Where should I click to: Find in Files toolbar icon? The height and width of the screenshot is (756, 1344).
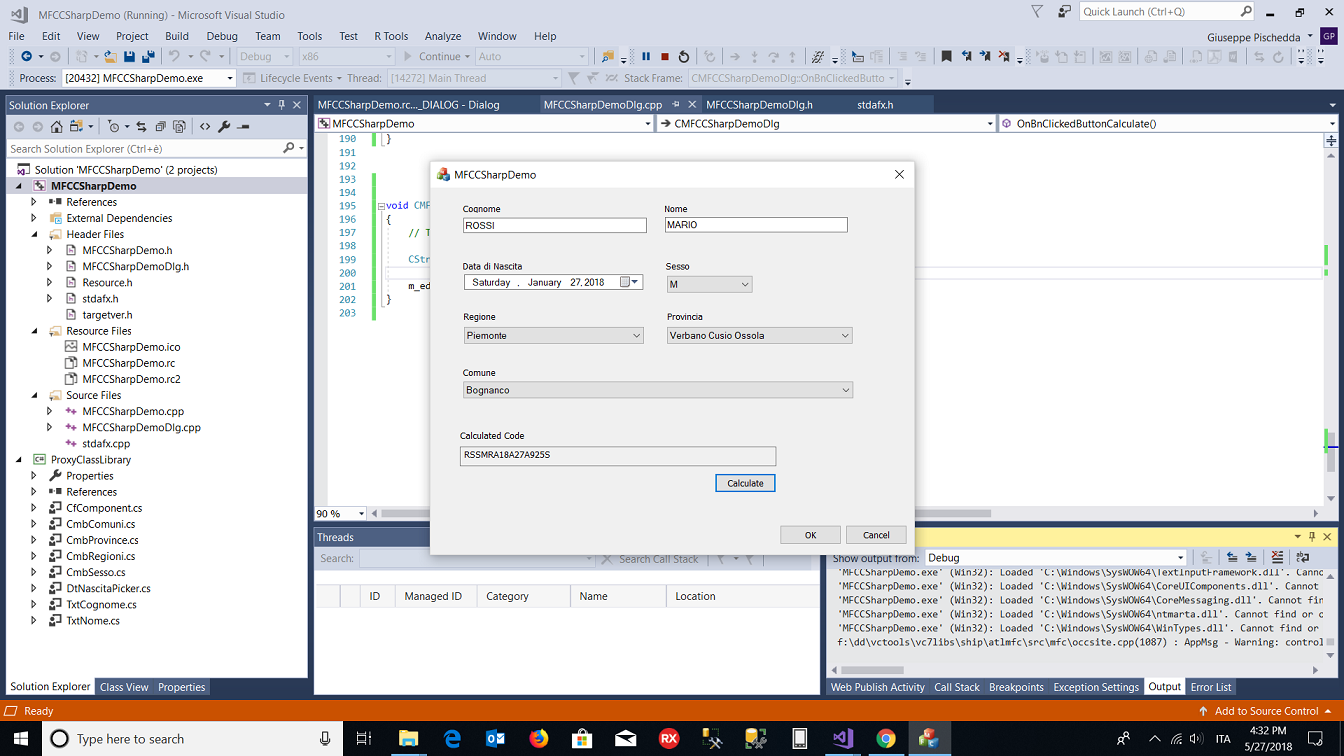point(607,57)
